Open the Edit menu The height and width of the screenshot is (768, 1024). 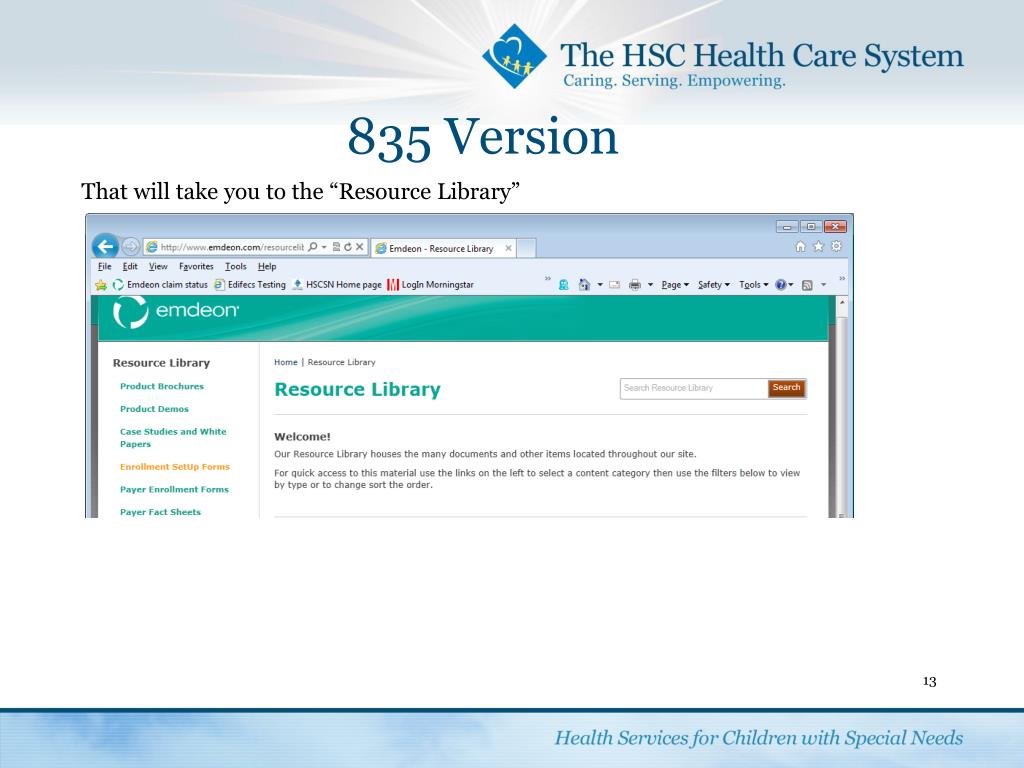(x=130, y=266)
